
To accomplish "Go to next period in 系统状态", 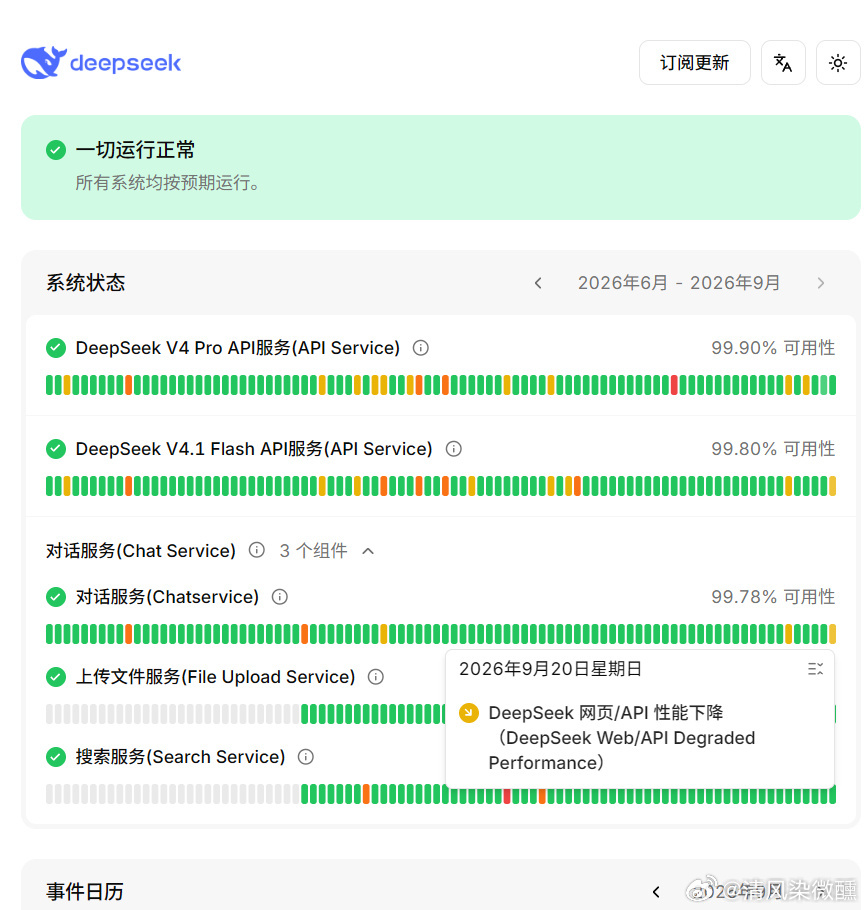I will click(x=820, y=283).
